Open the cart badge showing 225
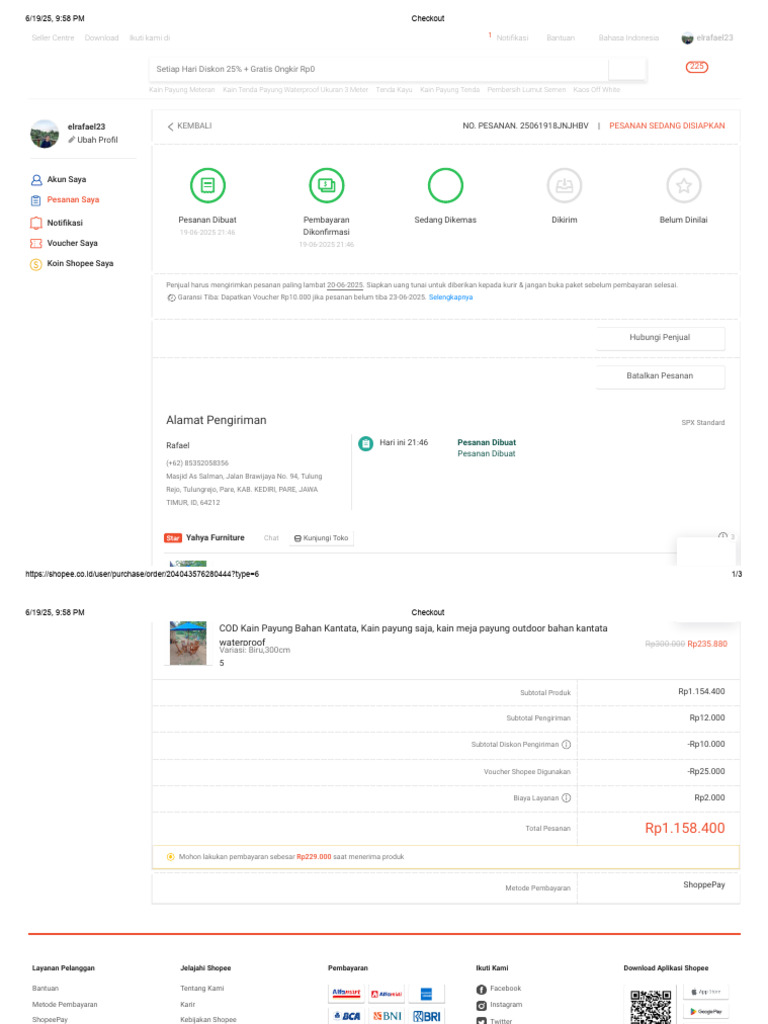Viewport: 768px width, 1024px height. pyautogui.click(x=697, y=67)
